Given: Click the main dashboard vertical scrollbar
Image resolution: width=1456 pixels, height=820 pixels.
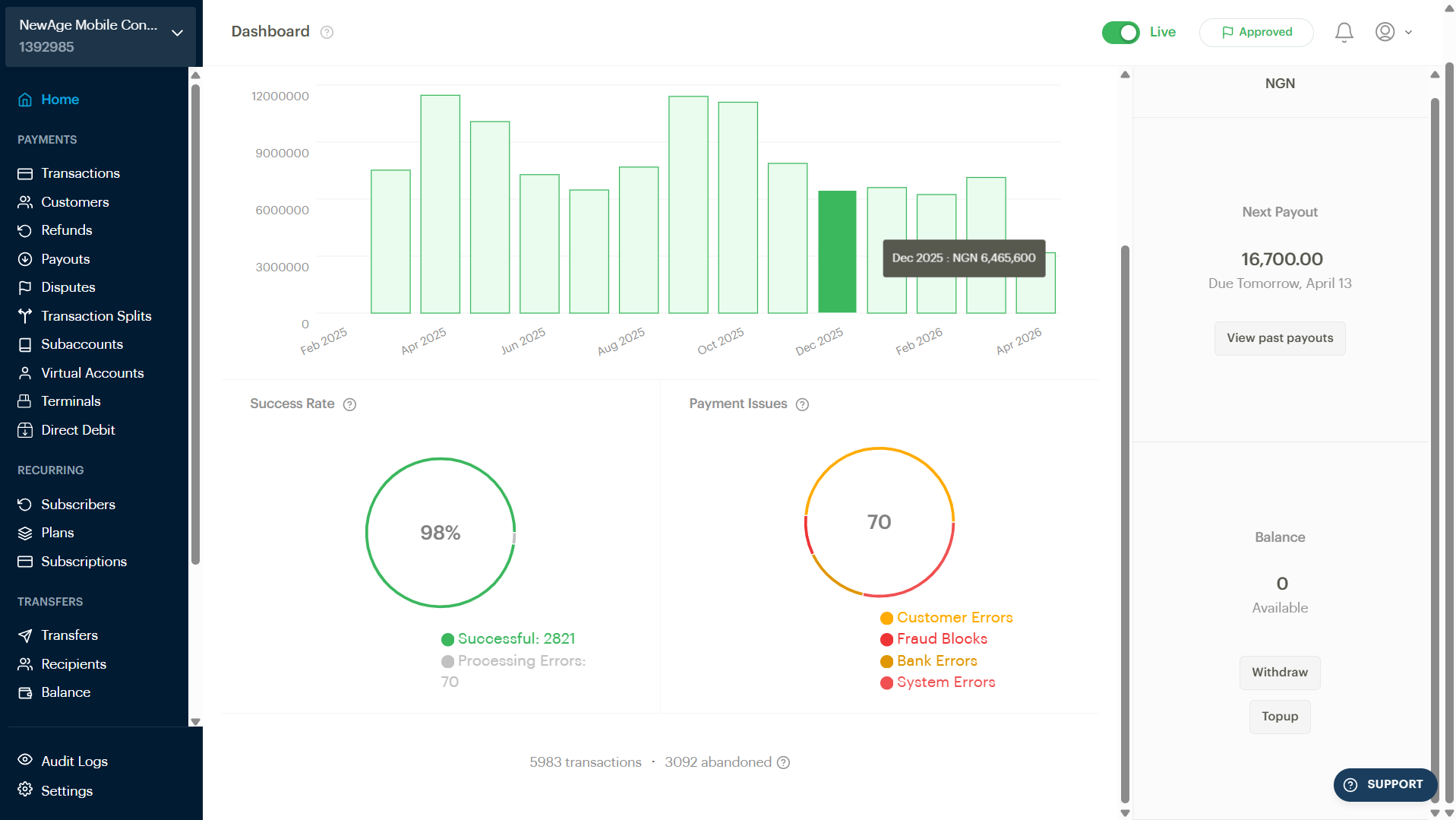Looking at the screenshot, I should 1125,523.
